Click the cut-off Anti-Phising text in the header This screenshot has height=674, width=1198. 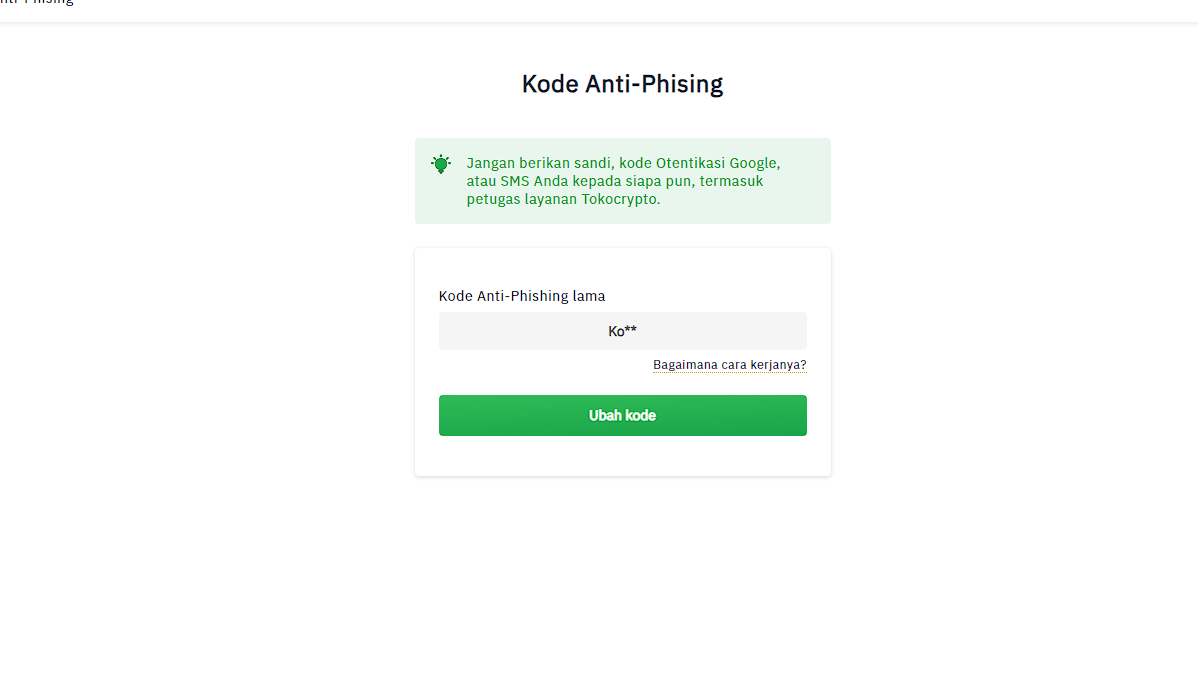(37, 3)
